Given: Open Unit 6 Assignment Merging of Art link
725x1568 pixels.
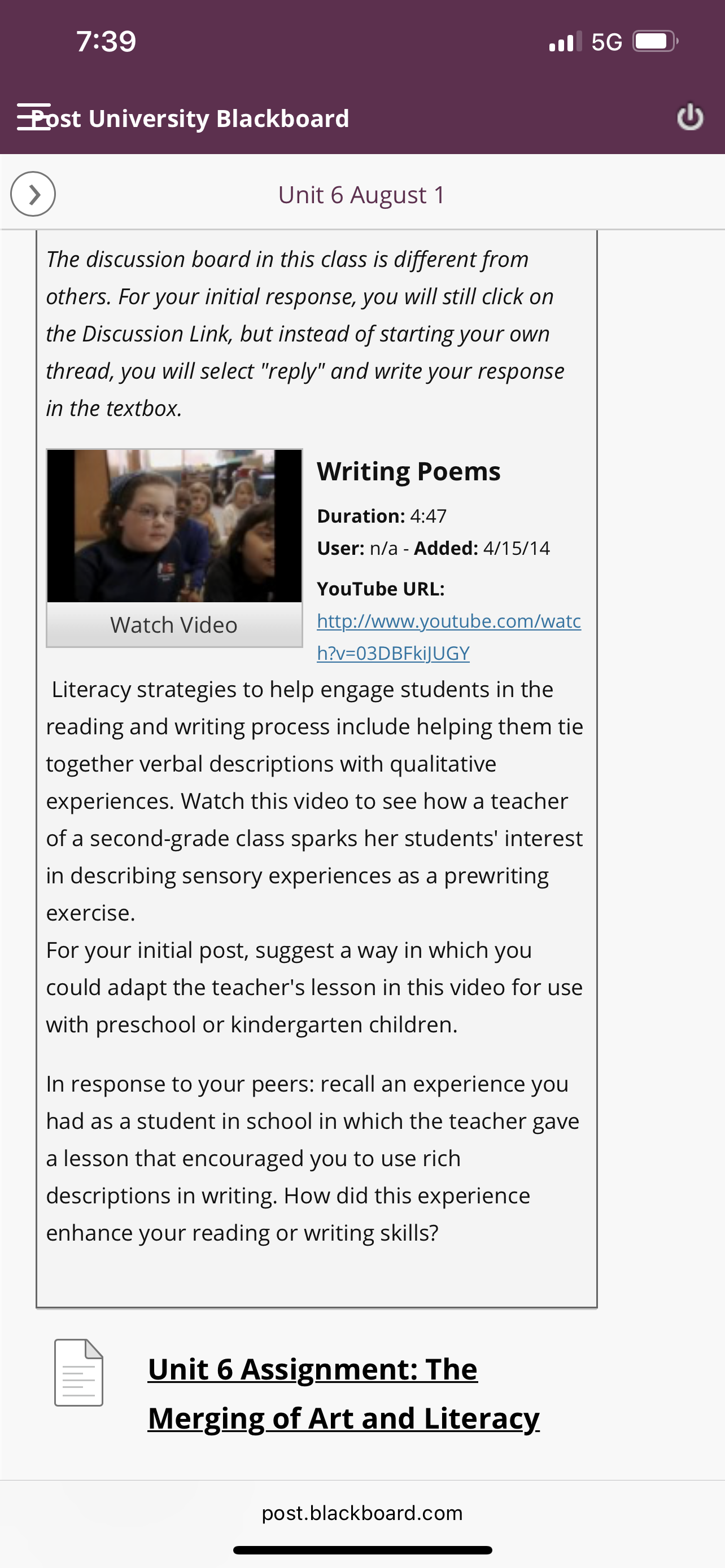Looking at the screenshot, I should [x=343, y=1393].
